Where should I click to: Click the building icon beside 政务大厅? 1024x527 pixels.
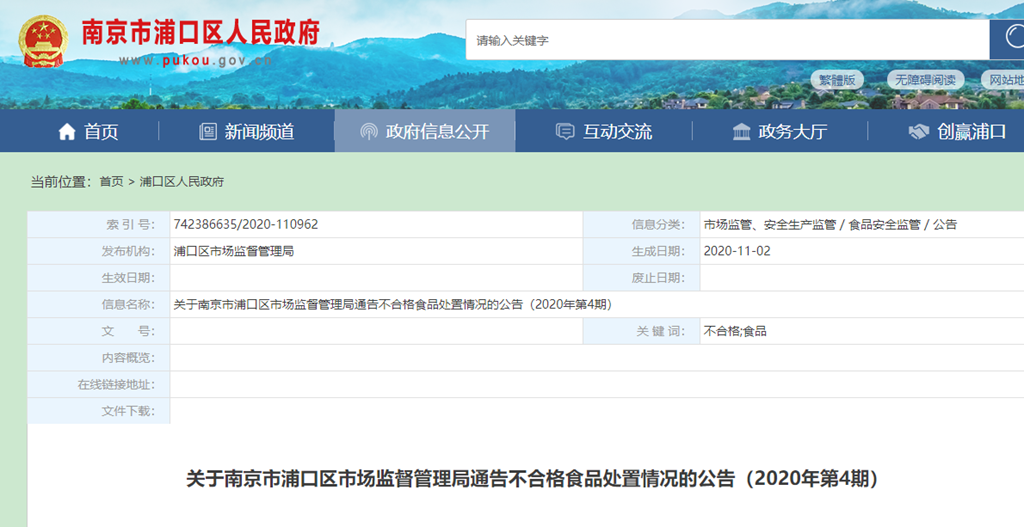click(741, 132)
